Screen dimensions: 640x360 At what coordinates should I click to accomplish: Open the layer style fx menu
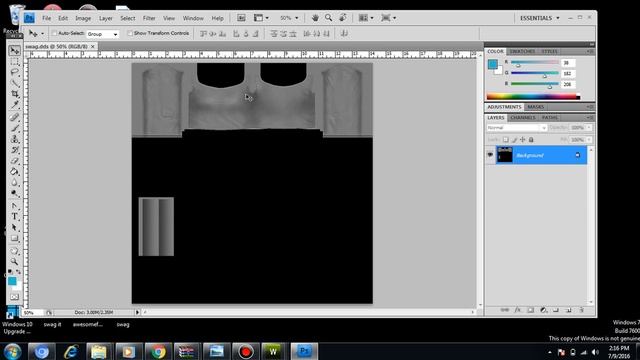[518, 310]
